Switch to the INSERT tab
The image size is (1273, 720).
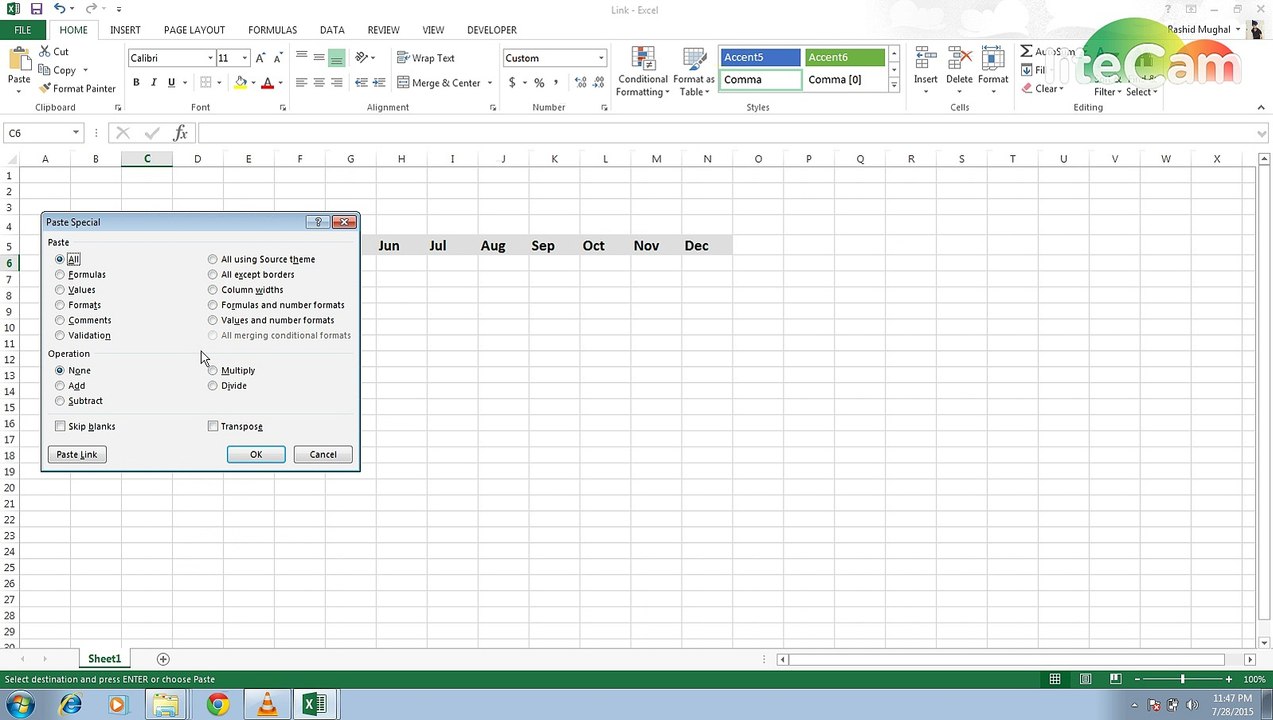125,30
